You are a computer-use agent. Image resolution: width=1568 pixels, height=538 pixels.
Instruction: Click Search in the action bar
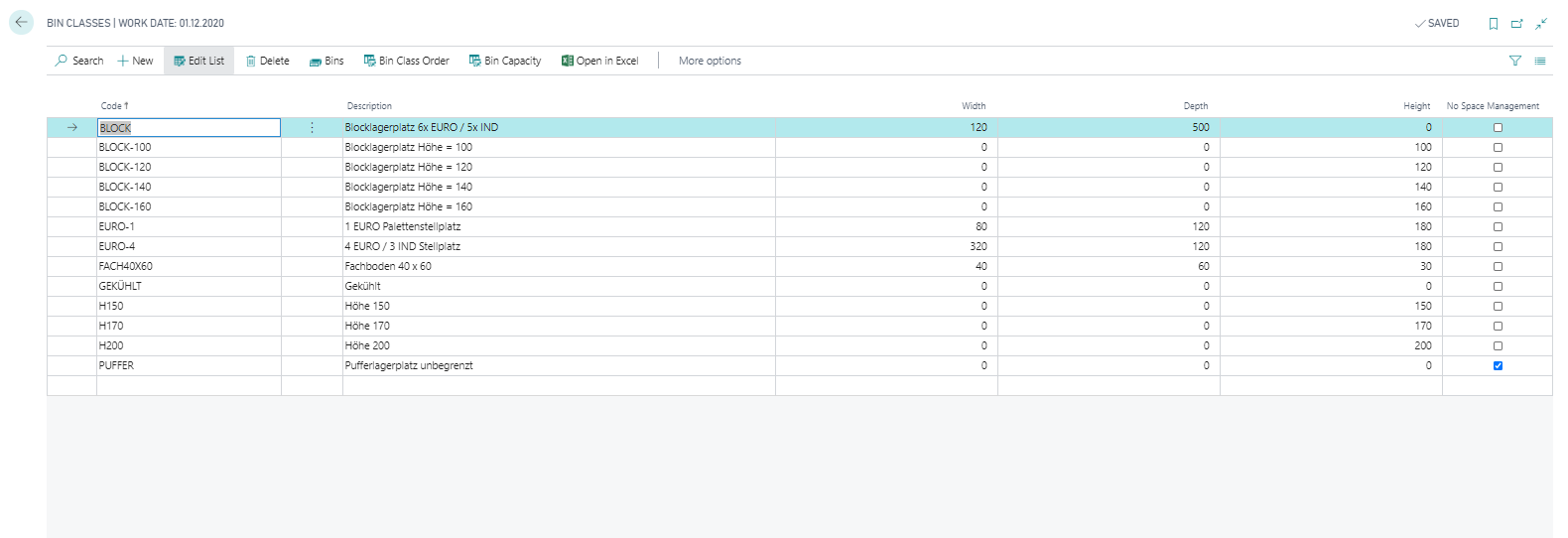pyautogui.click(x=79, y=61)
